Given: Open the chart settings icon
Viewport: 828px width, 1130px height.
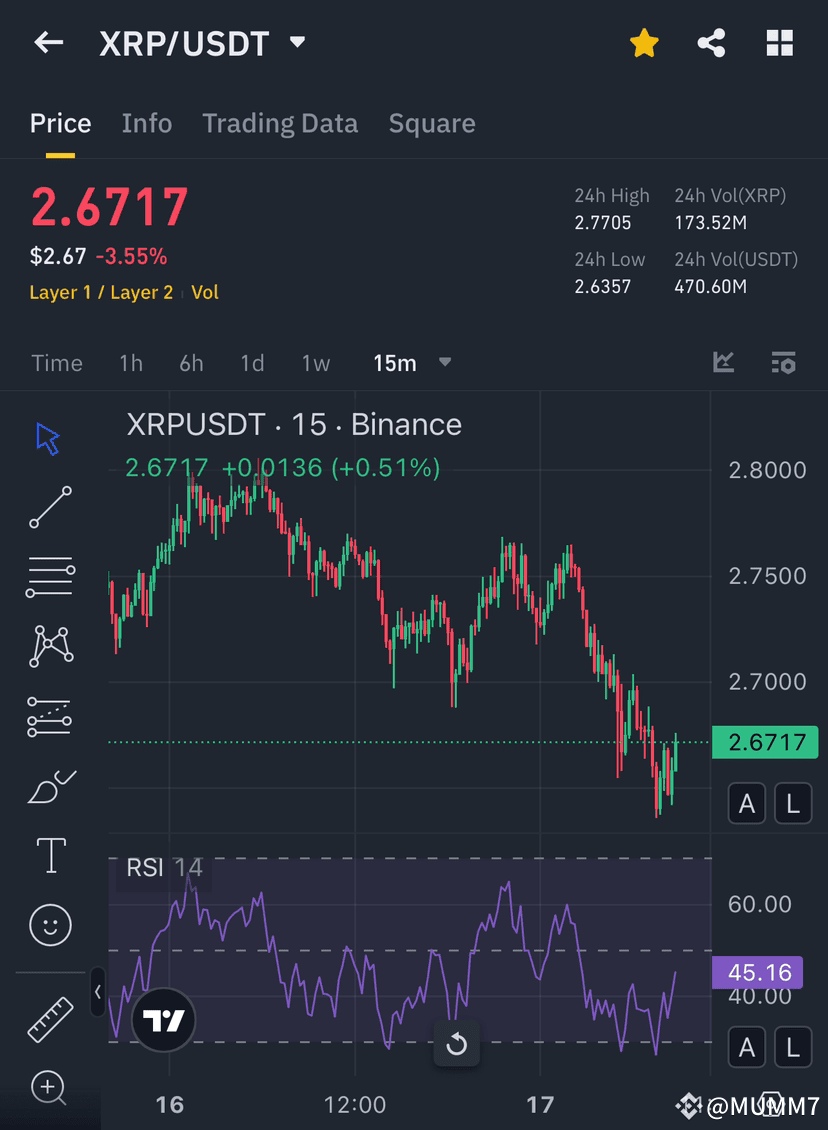Looking at the screenshot, I should (783, 362).
